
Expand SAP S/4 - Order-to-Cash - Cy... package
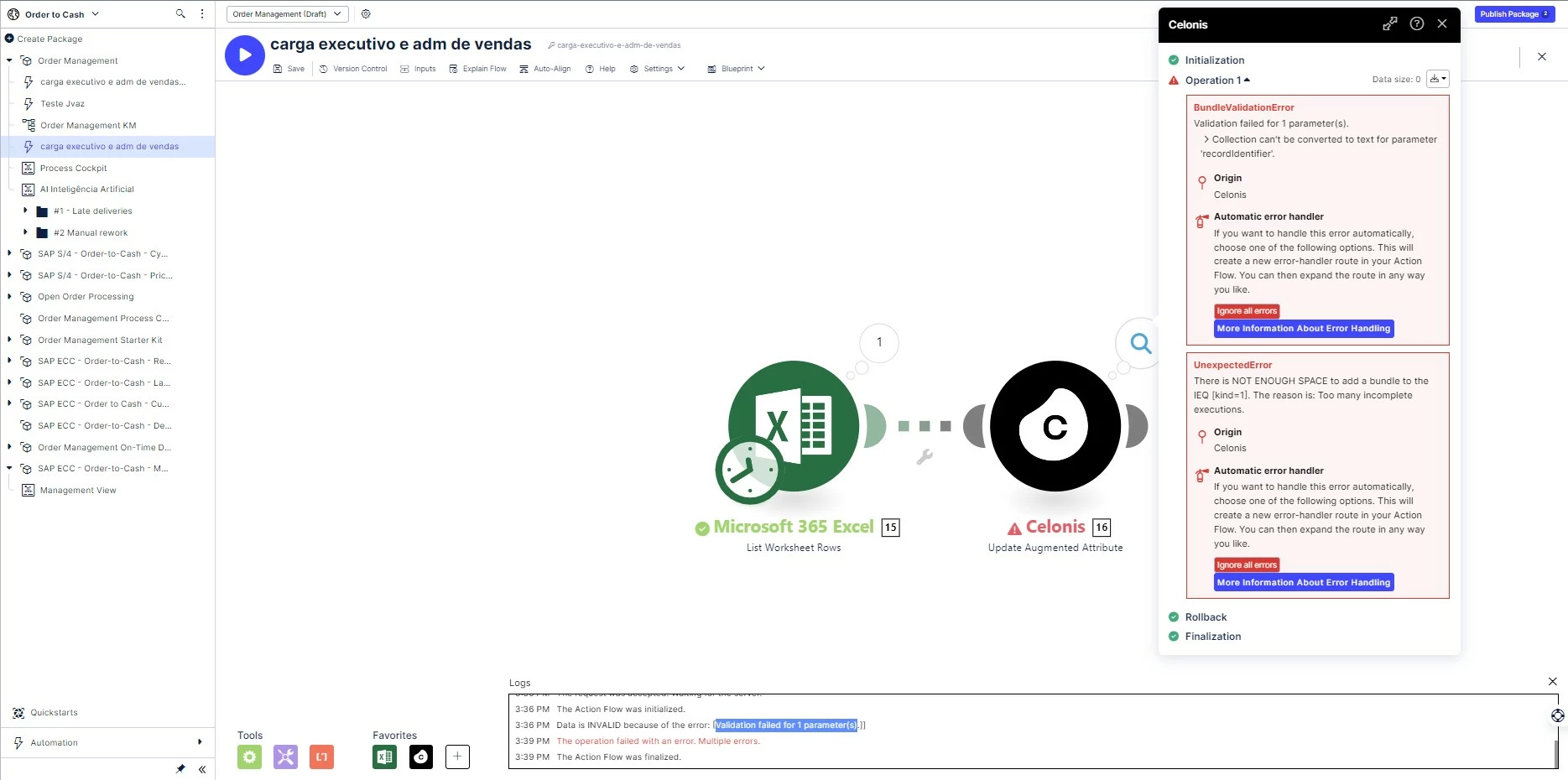(x=9, y=253)
